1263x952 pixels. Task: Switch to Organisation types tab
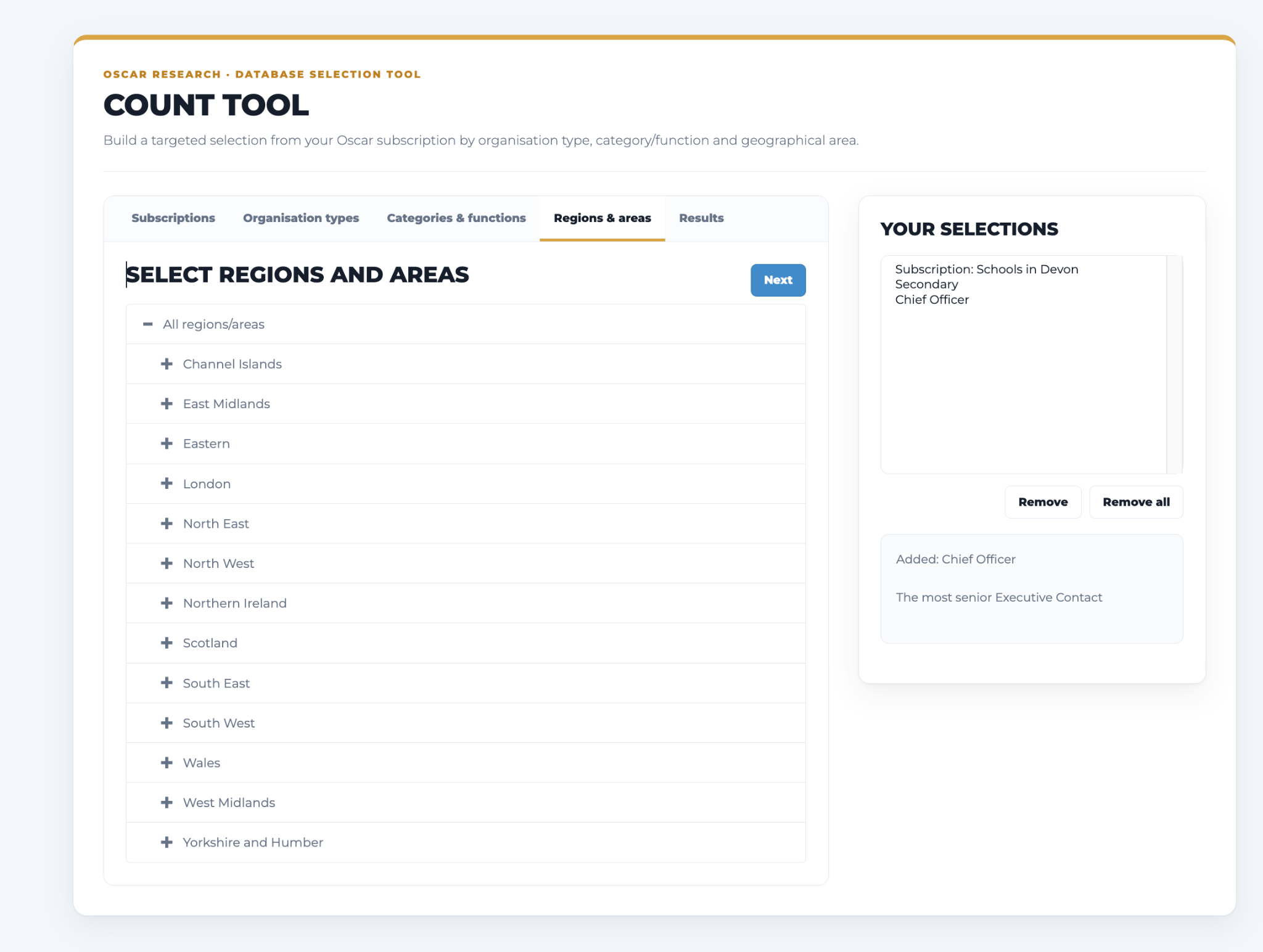coord(301,218)
